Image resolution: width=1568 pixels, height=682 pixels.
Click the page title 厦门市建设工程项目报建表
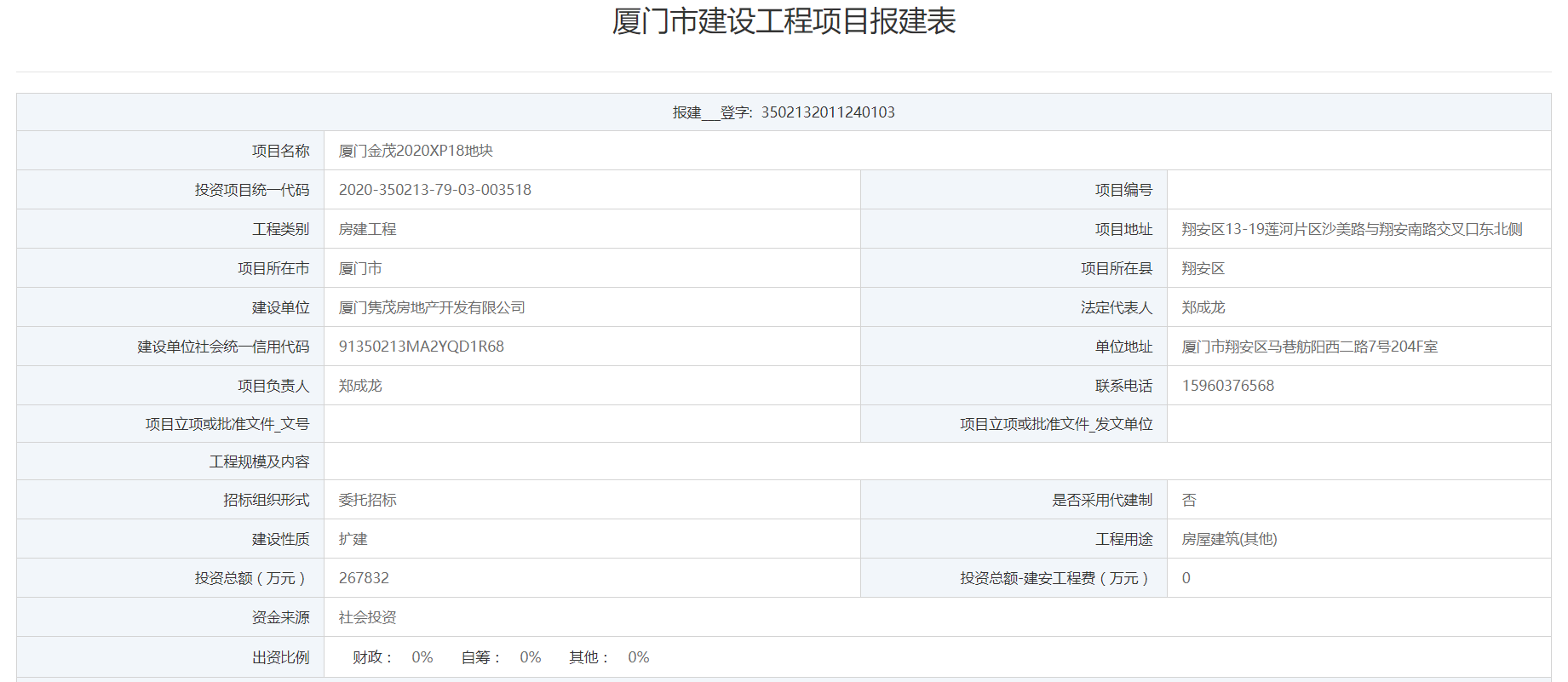(x=784, y=21)
